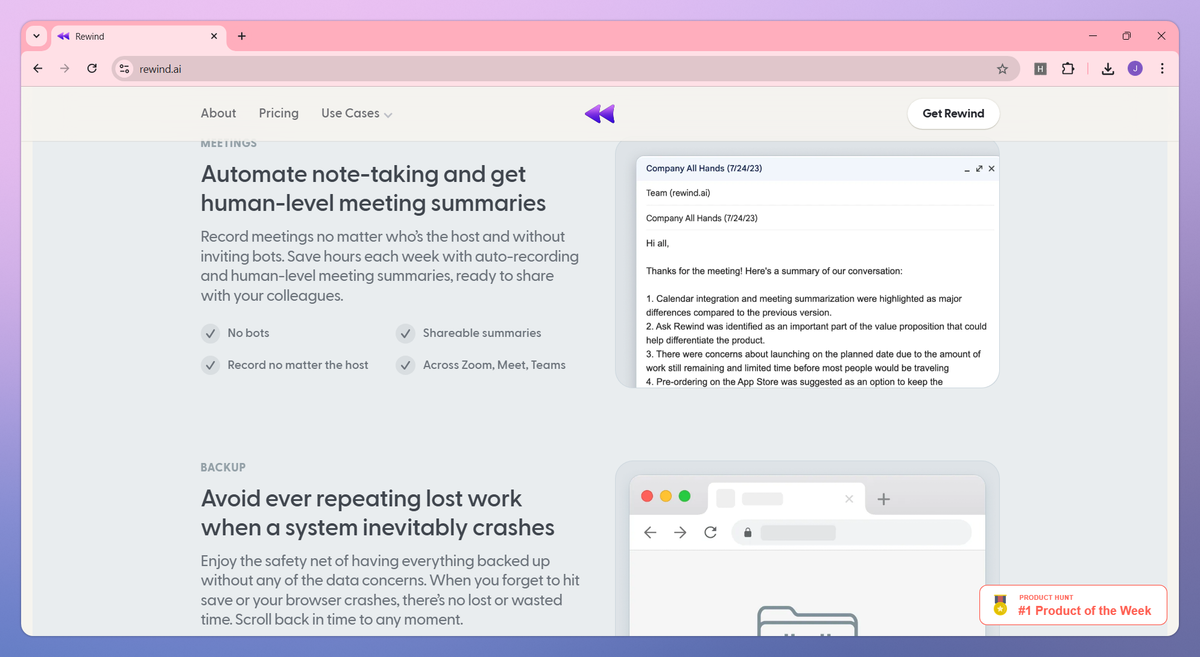Click the mock browser new tab plus
The image size is (1200, 657).
coord(884,499)
